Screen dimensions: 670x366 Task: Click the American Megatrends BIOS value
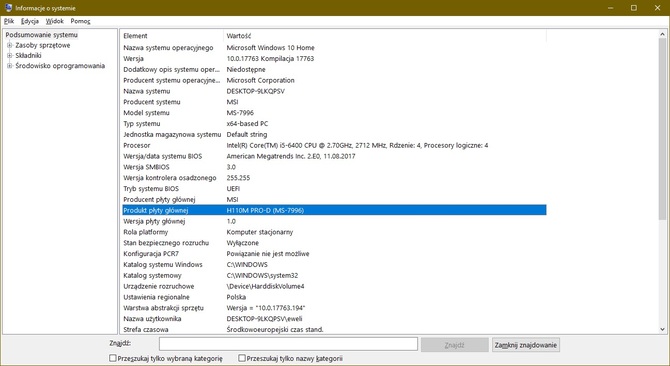pyautogui.click(x=291, y=156)
